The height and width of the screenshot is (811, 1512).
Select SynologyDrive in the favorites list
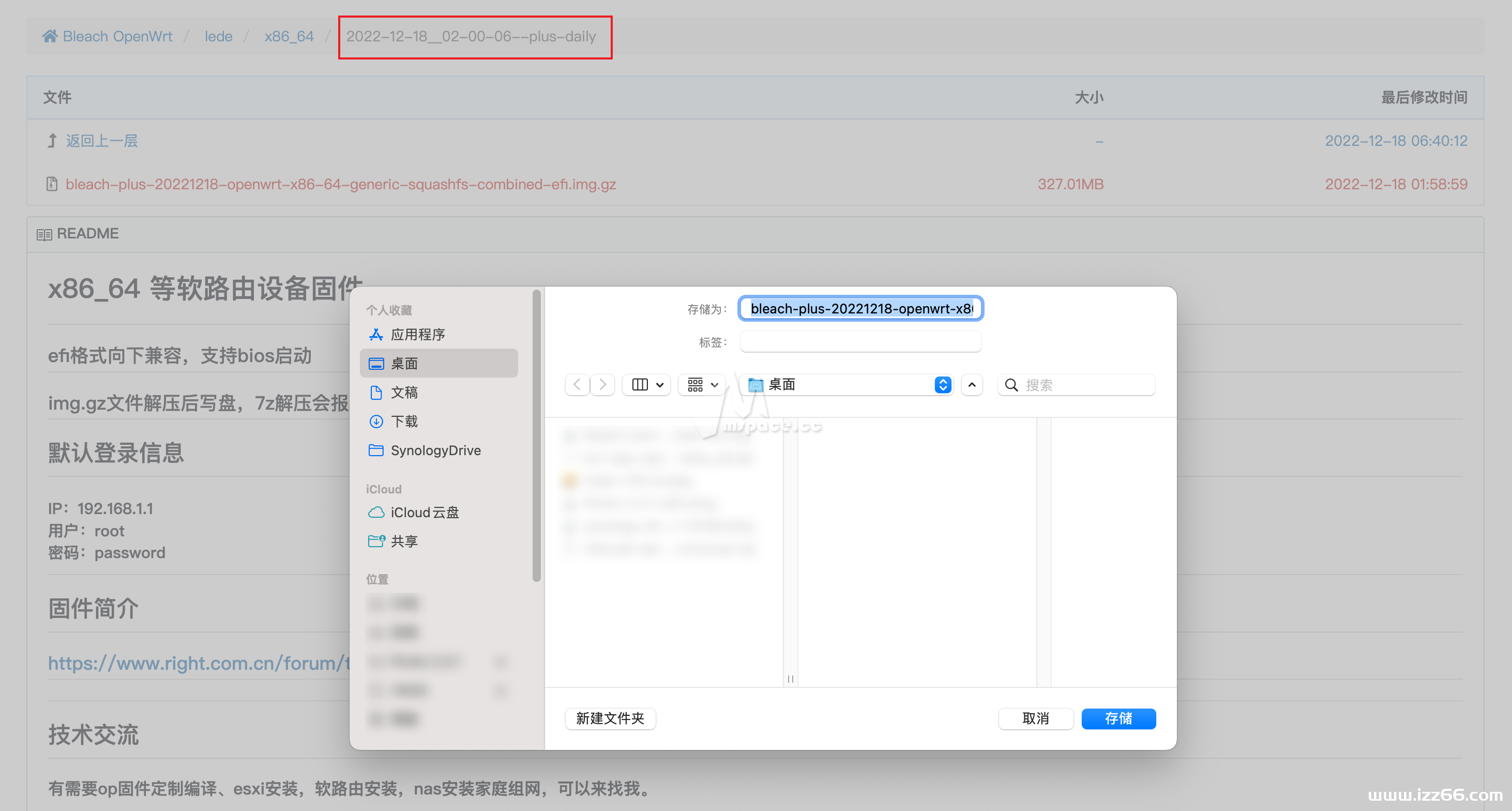pyautogui.click(x=435, y=450)
